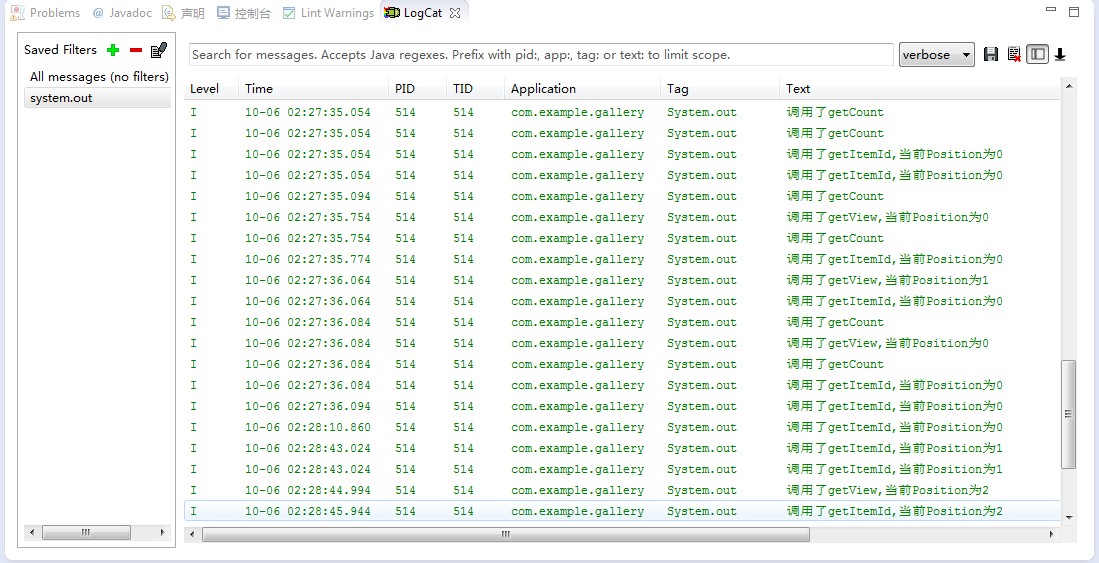Focus the log message search field

(x=541, y=55)
